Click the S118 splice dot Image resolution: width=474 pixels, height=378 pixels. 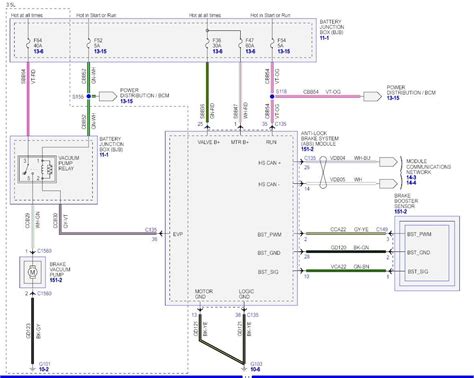[272, 96]
